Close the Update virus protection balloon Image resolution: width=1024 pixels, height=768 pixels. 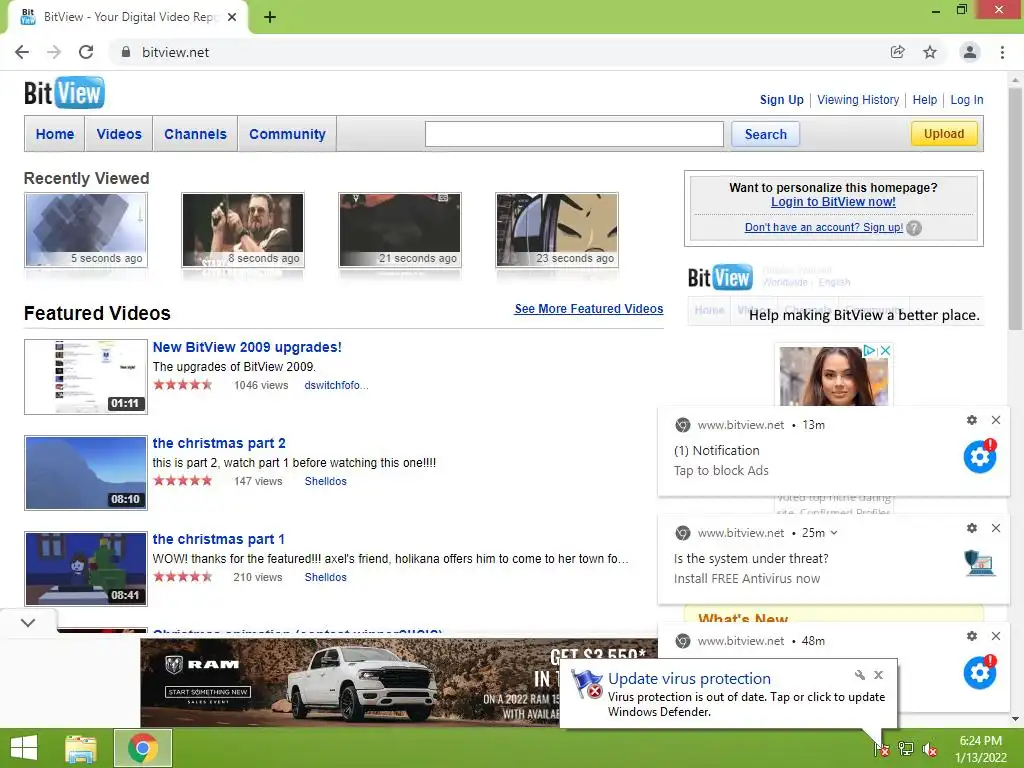tap(878, 675)
